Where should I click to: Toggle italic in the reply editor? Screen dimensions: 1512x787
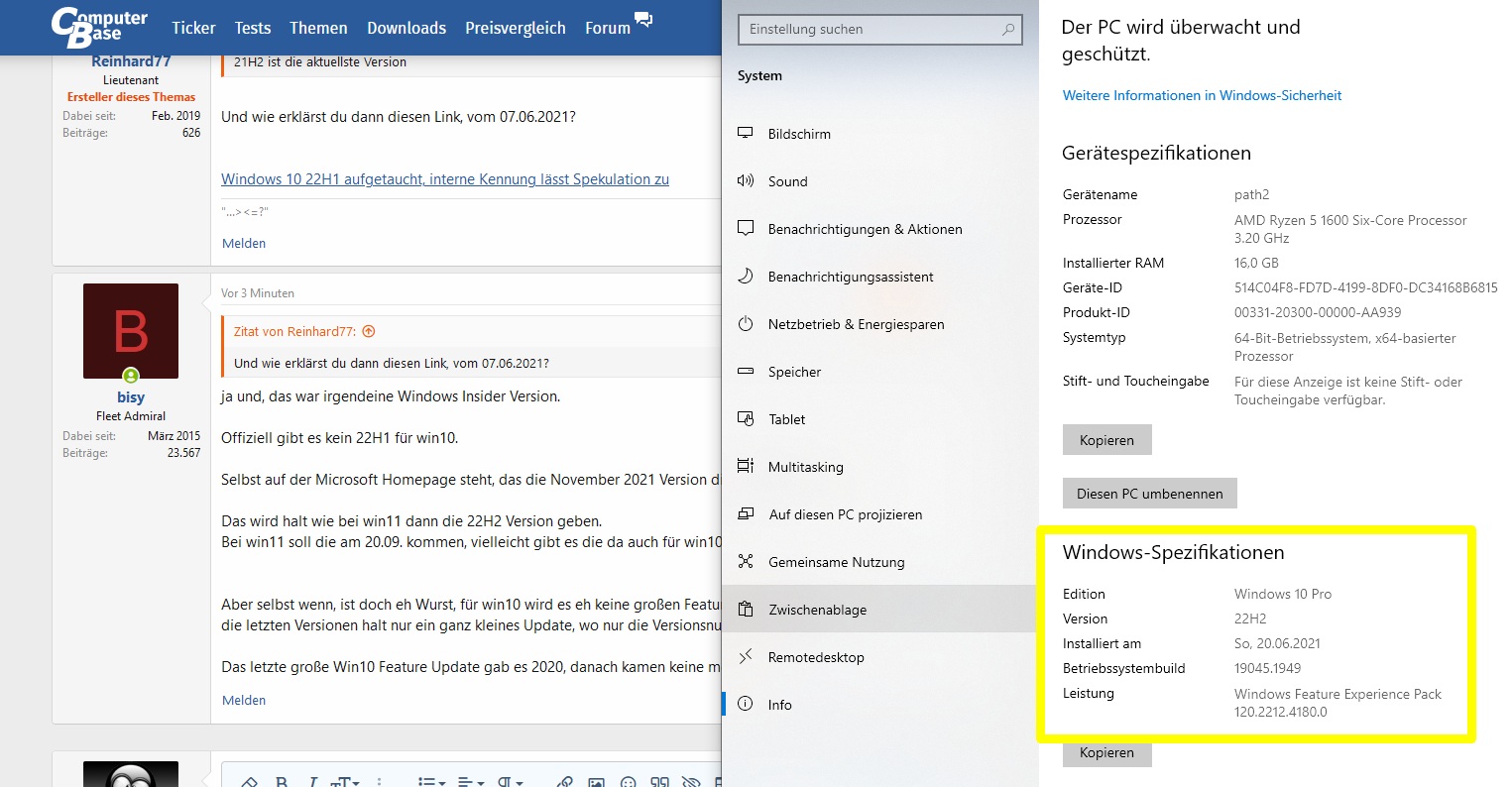point(312,781)
